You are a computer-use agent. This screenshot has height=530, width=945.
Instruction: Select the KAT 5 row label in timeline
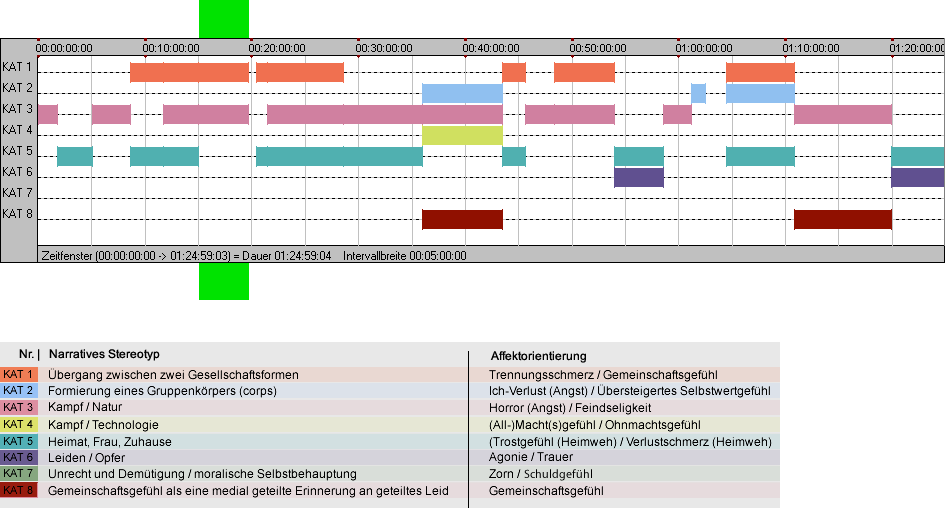coord(17,151)
